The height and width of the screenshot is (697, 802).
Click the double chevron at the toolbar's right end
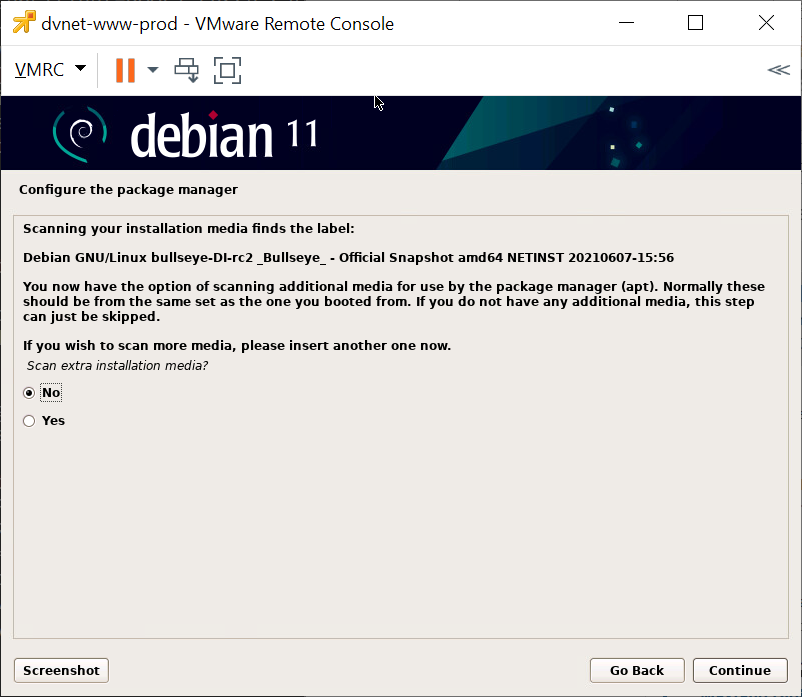[x=777, y=70]
